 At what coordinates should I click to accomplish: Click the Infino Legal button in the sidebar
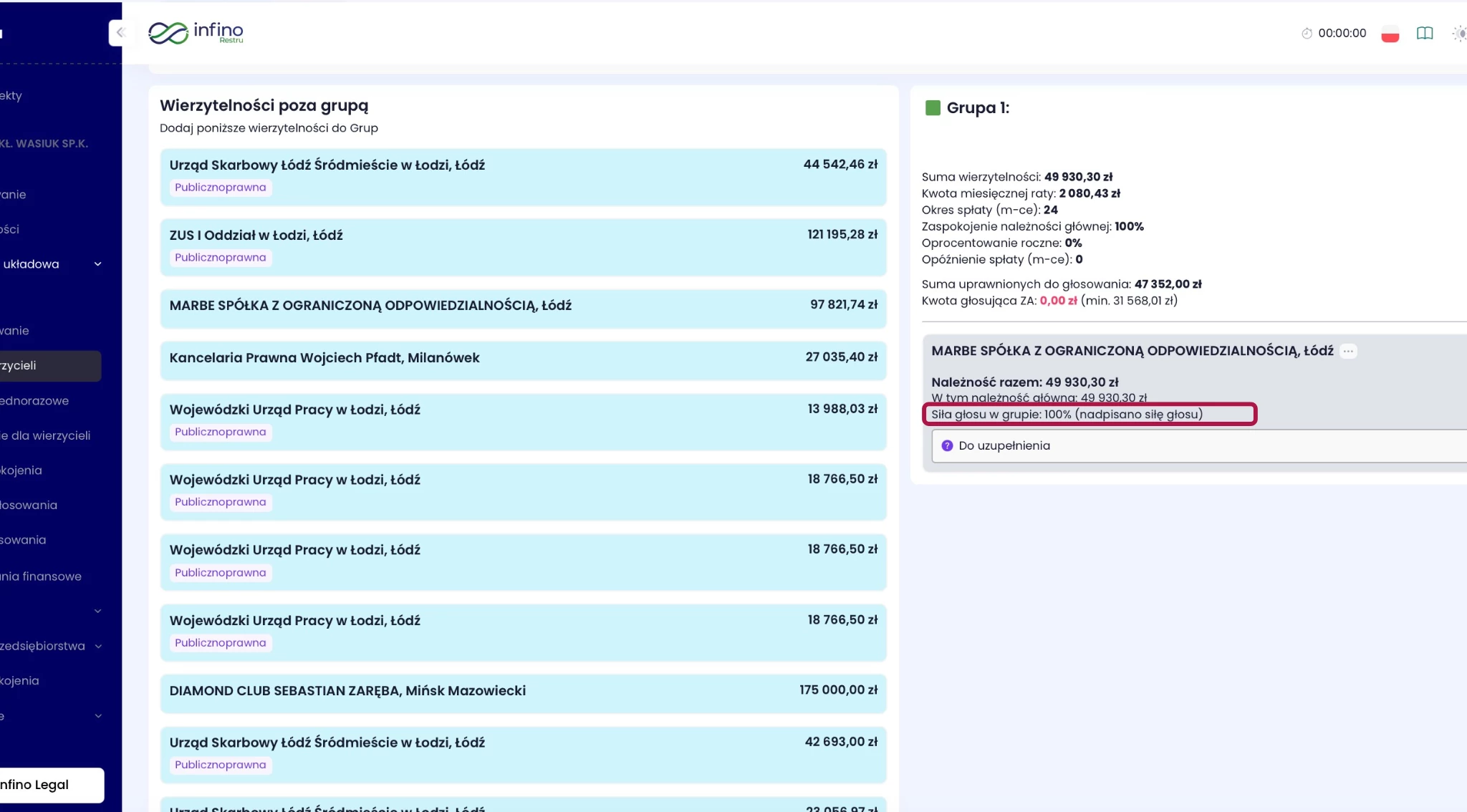52,785
